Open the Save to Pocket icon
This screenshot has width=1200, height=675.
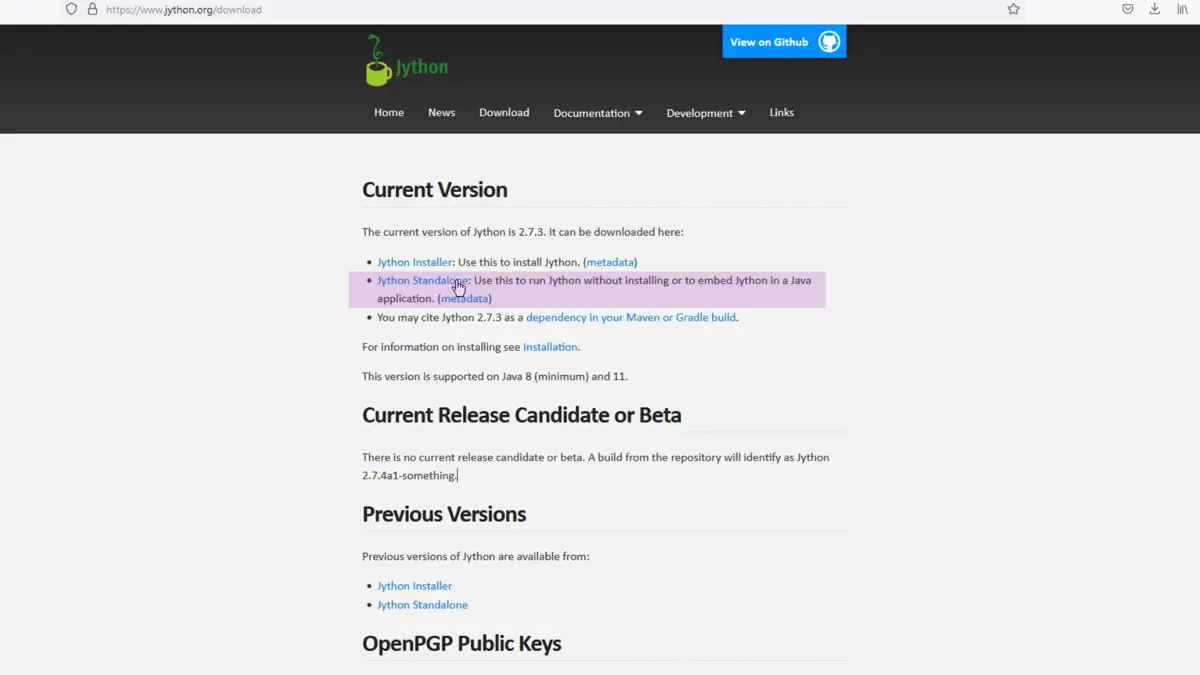(x=1127, y=9)
